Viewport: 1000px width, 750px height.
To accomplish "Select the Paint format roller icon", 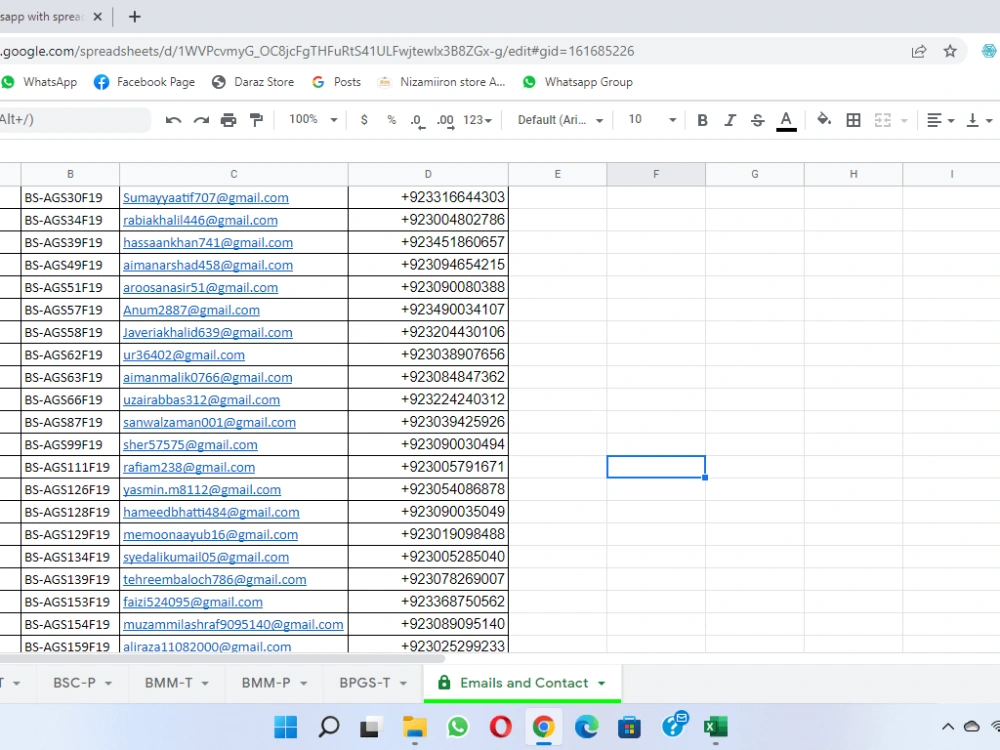I will click(256, 120).
